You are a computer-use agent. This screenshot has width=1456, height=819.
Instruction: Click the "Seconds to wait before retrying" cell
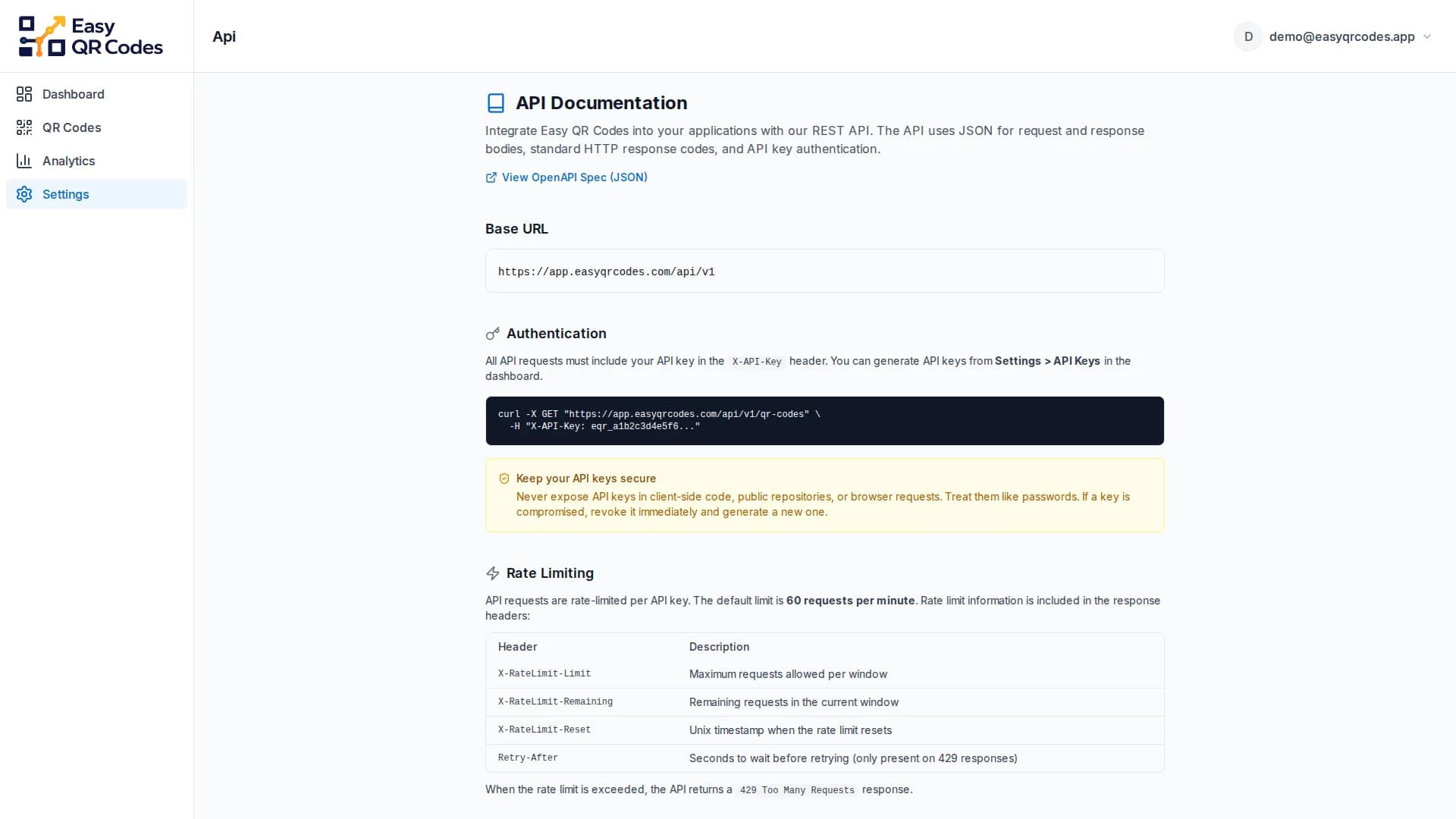[853, 758]
